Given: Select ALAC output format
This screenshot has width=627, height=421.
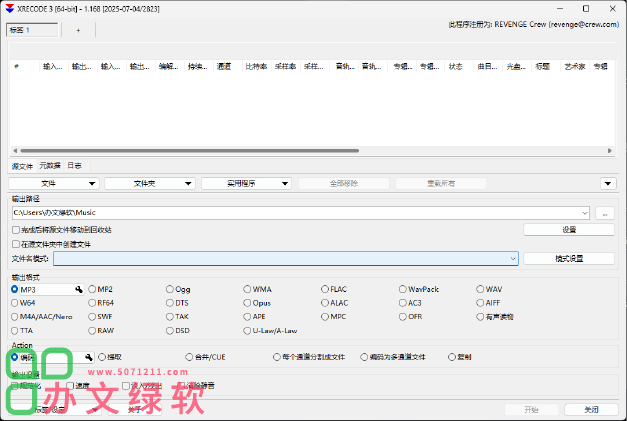Looking at the screenshot, I should coord(335,303).
